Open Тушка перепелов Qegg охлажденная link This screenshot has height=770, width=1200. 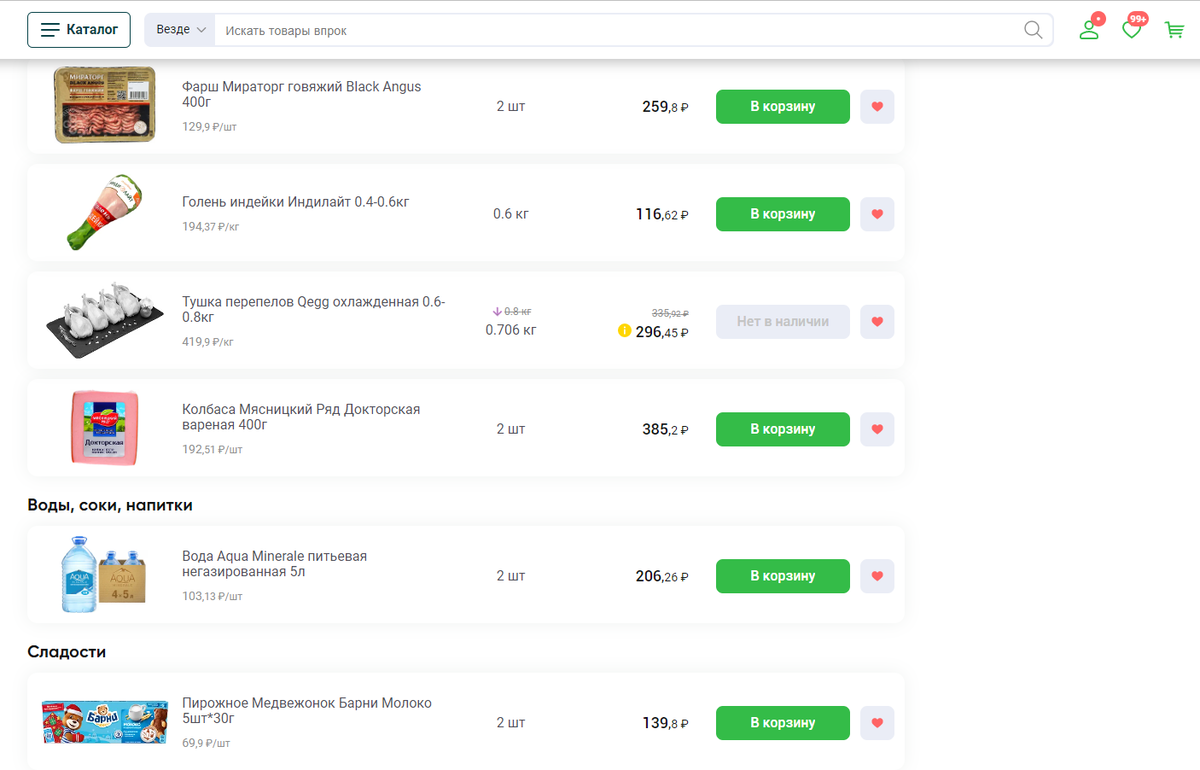pyautogui.click(x=314, y=309)
